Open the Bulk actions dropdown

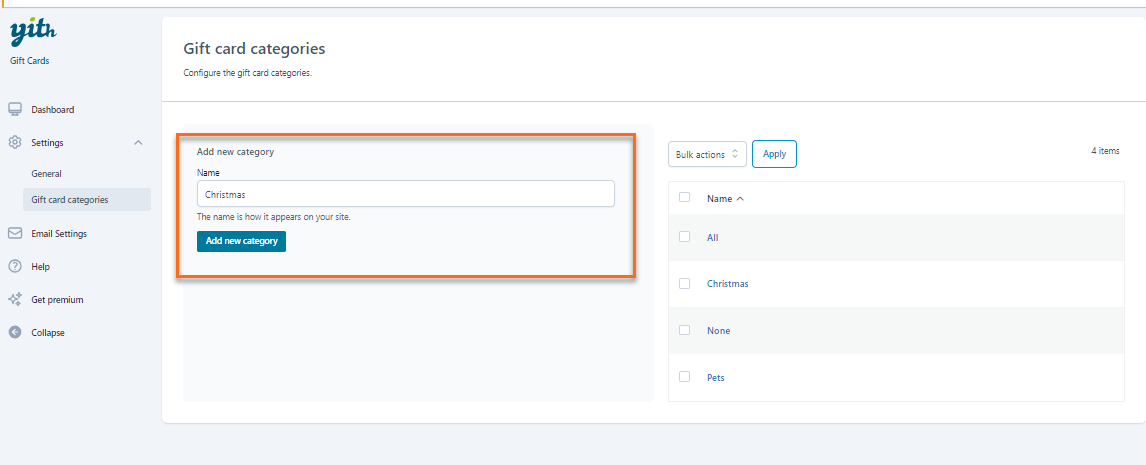pos(706,154)
